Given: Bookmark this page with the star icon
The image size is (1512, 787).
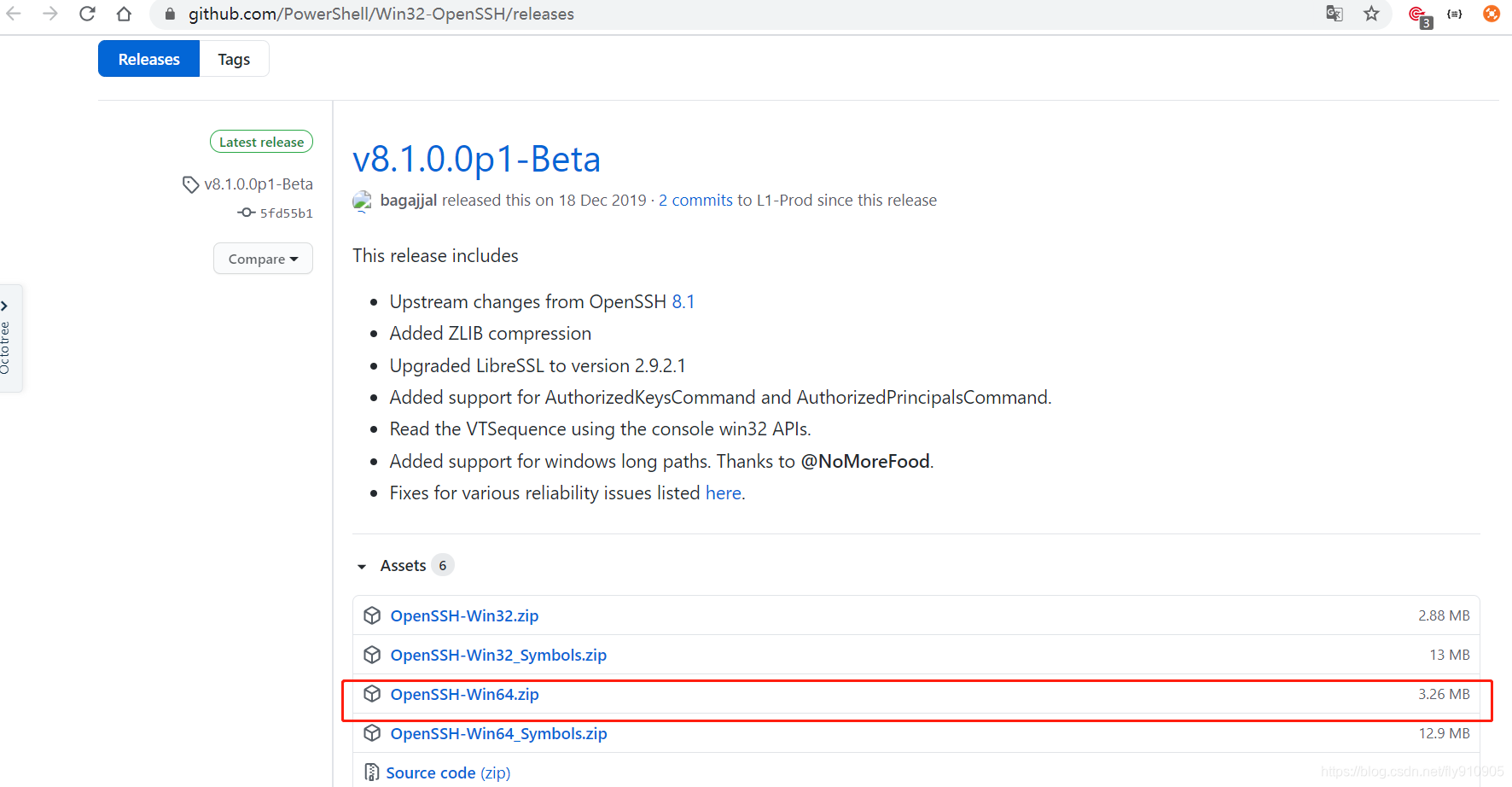Looking at the screenshot, I should click(x=1371, y=14).
